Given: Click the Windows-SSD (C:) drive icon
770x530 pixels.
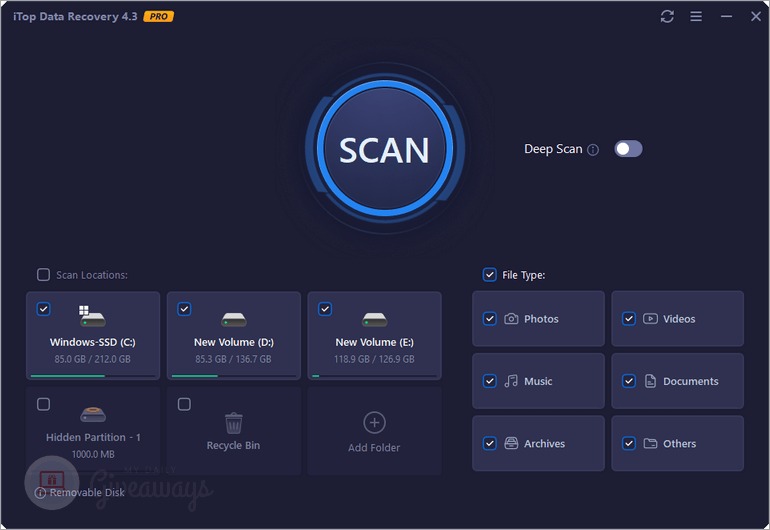Looking at the screenshot, I should pos(92,317).
